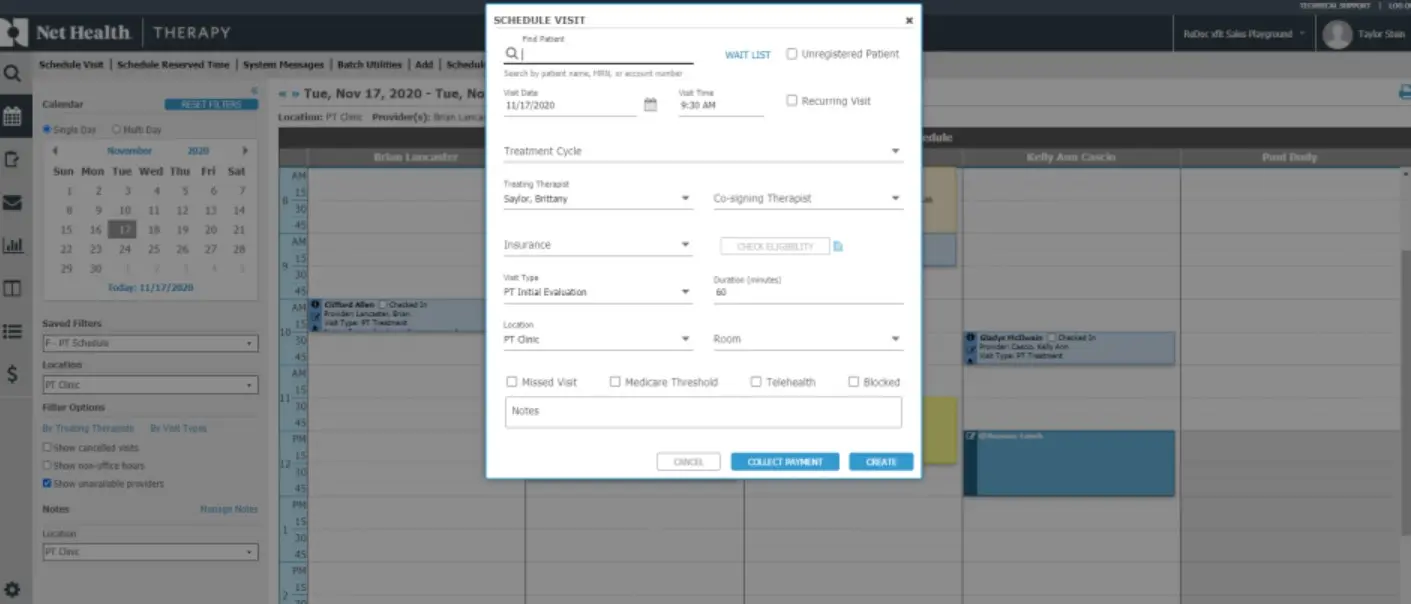Image resolution: width=1411 pixels, height=604 pixels.
Task: Open the Saved Filters dropdown
Action: (150, 343)
